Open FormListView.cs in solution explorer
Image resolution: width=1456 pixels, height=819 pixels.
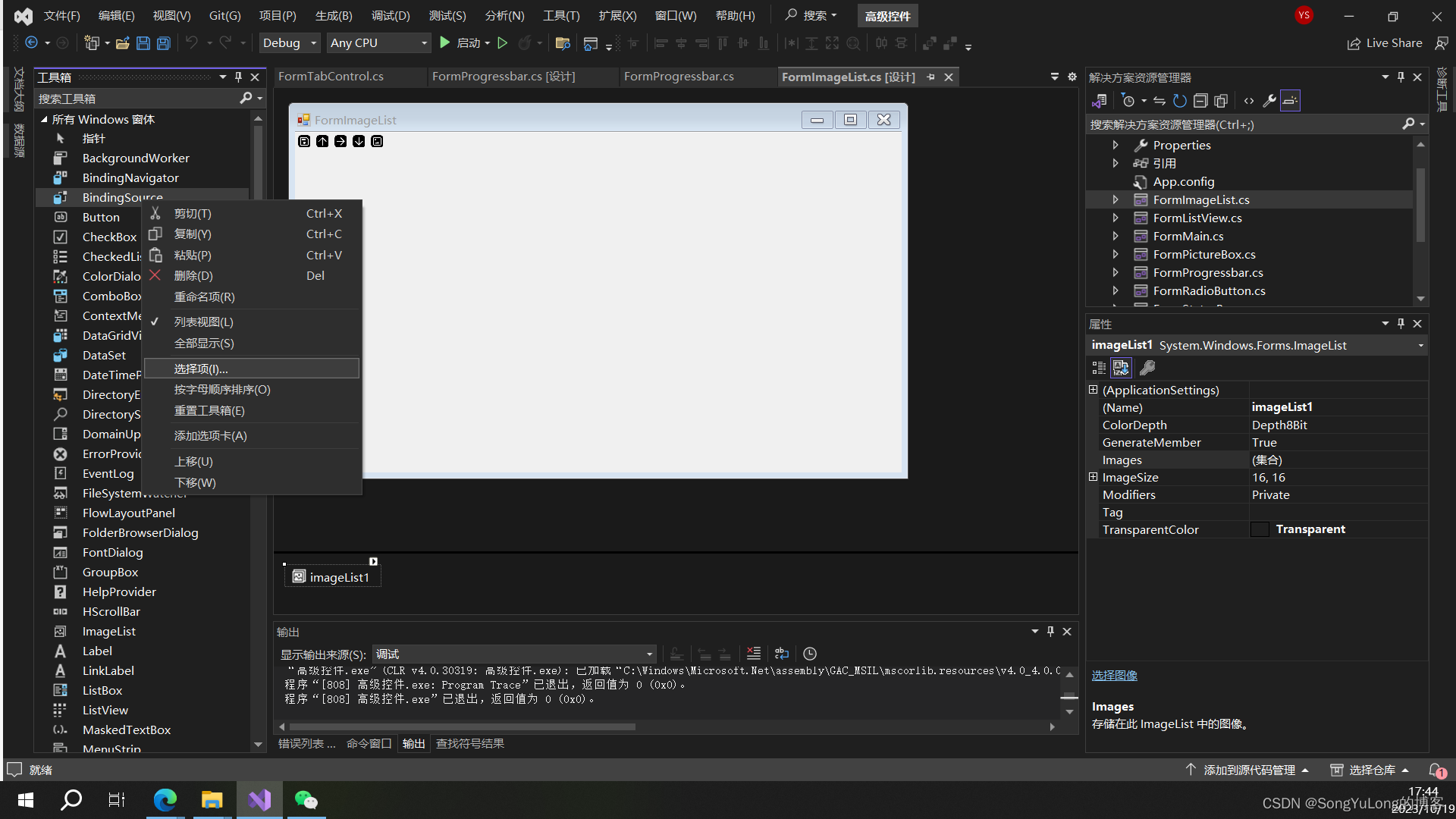1196,218
